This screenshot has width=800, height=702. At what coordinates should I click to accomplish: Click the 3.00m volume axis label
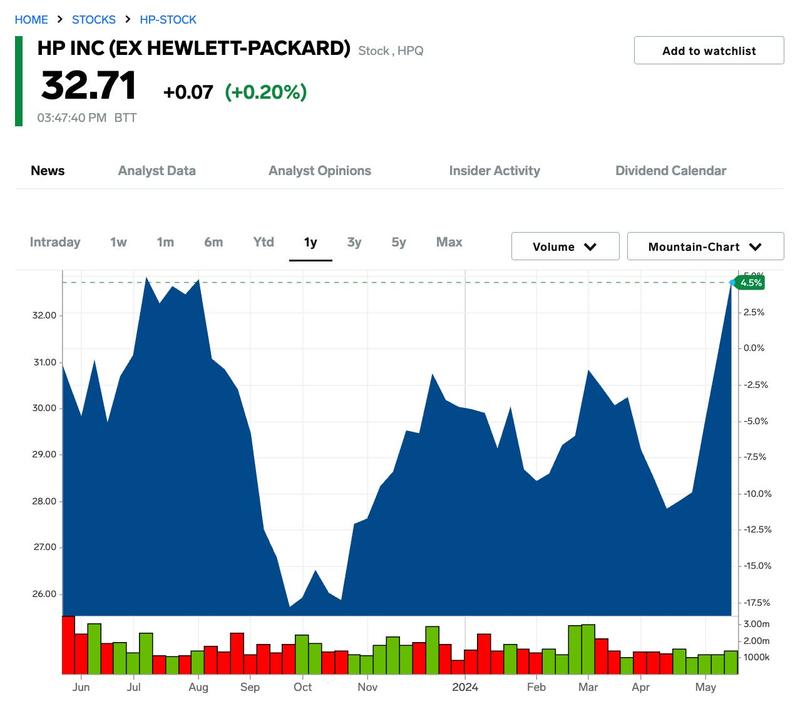(756, 624)
